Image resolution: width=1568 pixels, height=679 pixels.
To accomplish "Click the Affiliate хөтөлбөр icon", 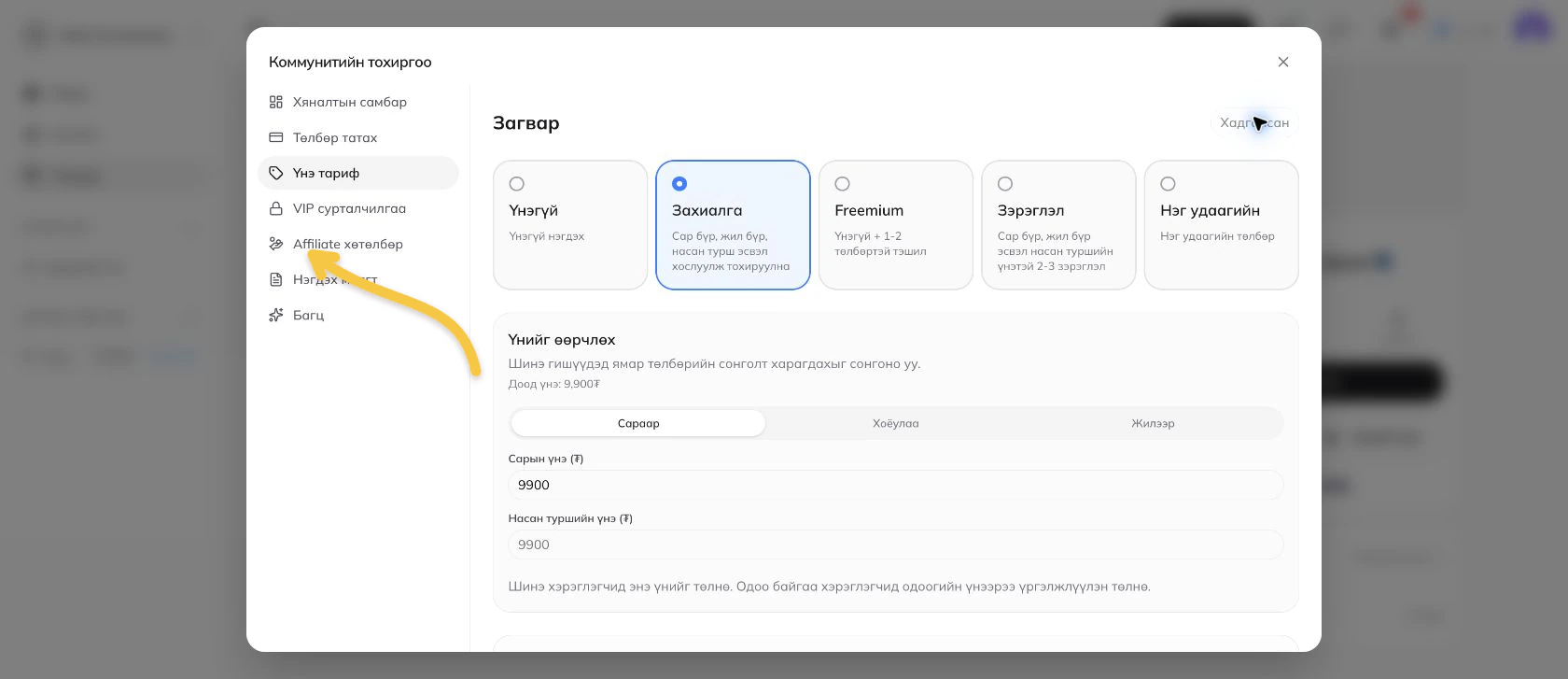I will pos(276,244).
